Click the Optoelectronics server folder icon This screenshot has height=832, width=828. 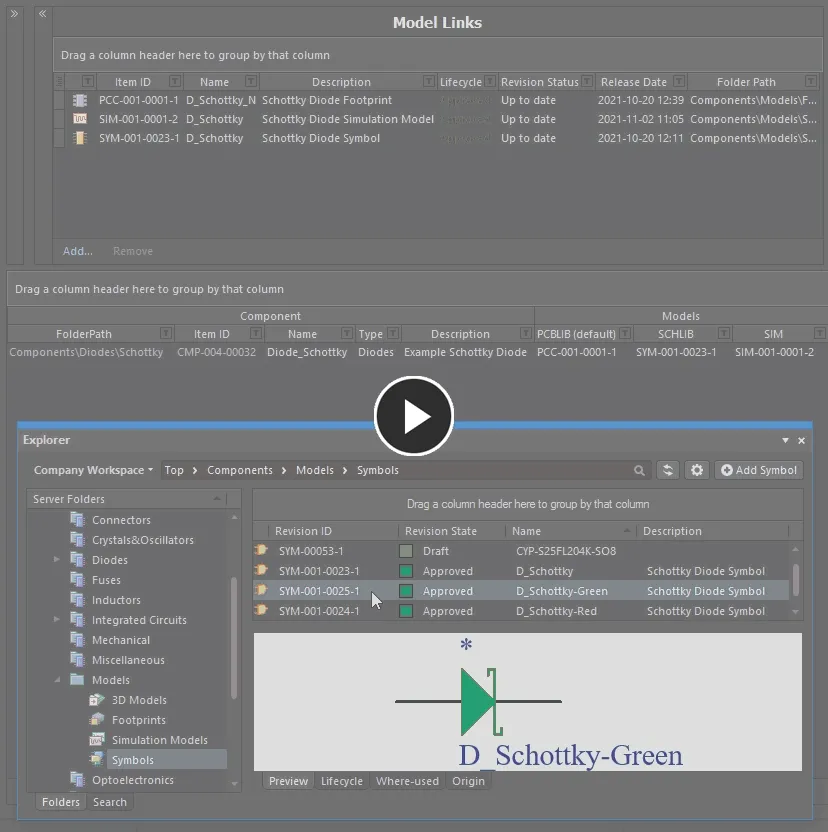(78, 780)
